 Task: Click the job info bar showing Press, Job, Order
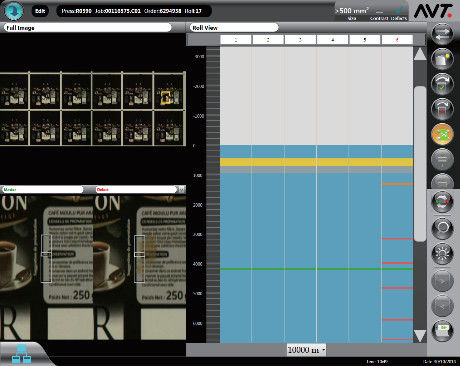coord(134,11)
